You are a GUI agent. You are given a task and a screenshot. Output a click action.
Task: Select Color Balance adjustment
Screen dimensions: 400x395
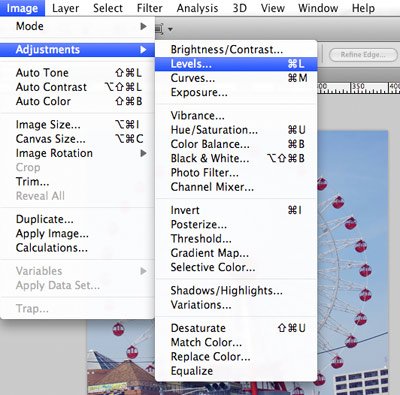coord(236,144)
